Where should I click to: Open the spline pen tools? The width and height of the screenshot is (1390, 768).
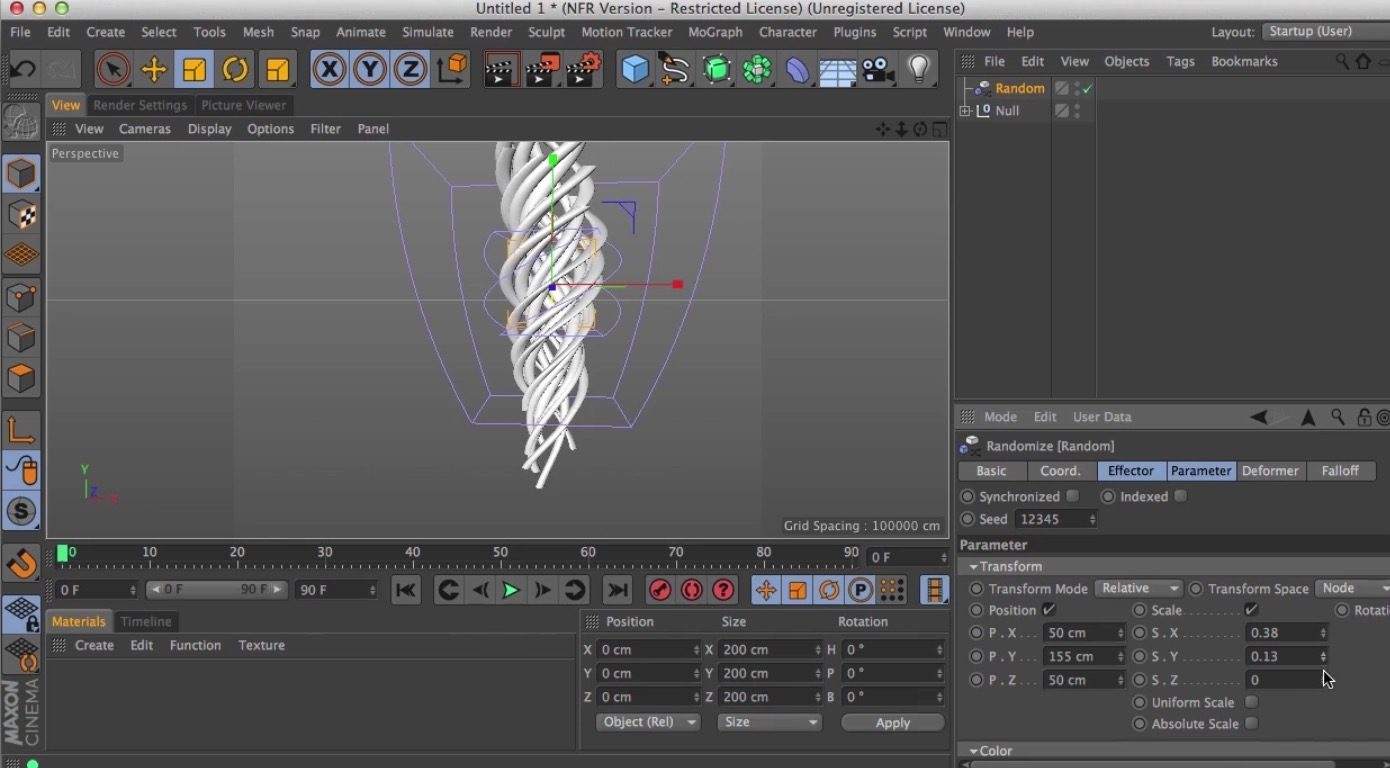click(x=675, y=69)
